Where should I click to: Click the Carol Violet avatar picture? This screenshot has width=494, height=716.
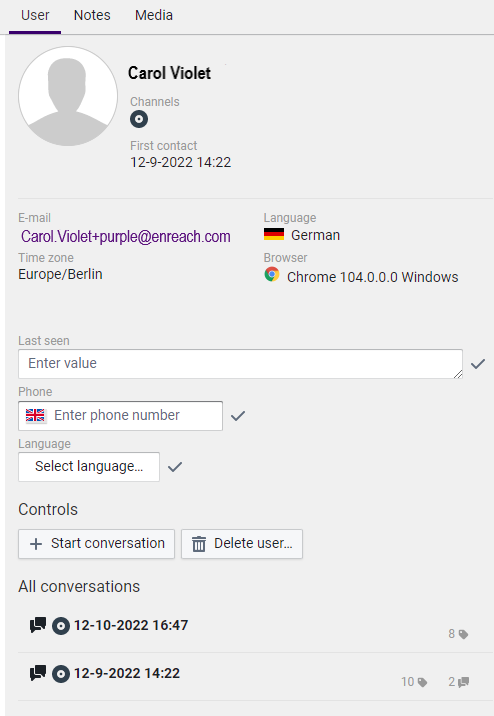click(68, 96)
